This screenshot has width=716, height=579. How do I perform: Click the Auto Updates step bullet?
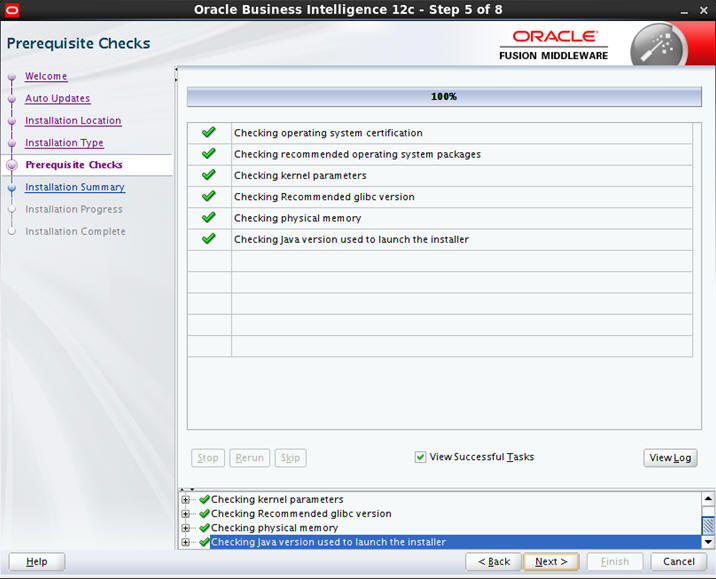(12, 99)
